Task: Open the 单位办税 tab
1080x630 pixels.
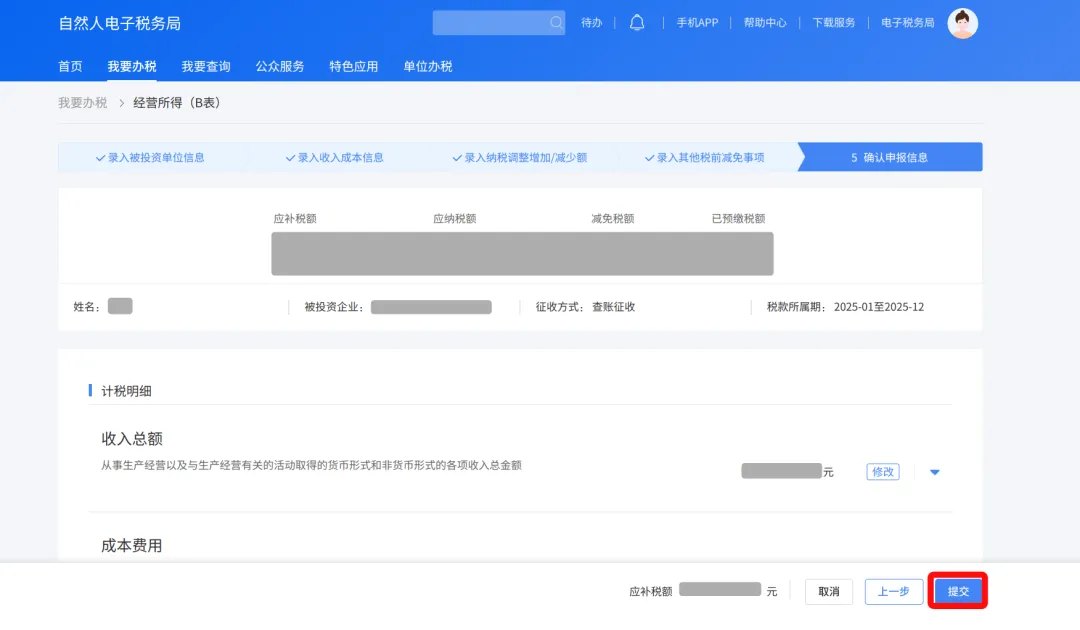Action: (x=428, y=67)
